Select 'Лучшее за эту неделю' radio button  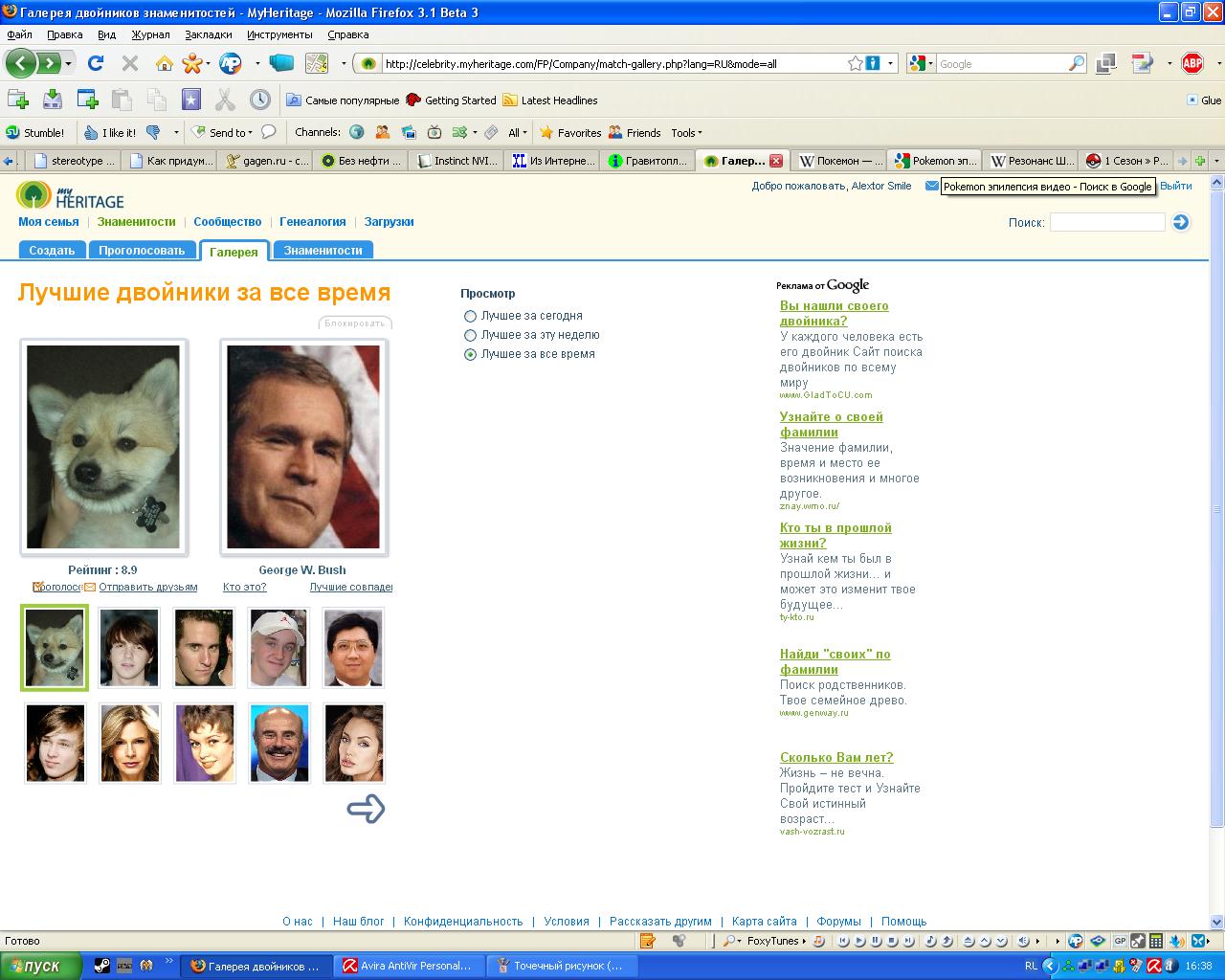(x=470, y=335)
